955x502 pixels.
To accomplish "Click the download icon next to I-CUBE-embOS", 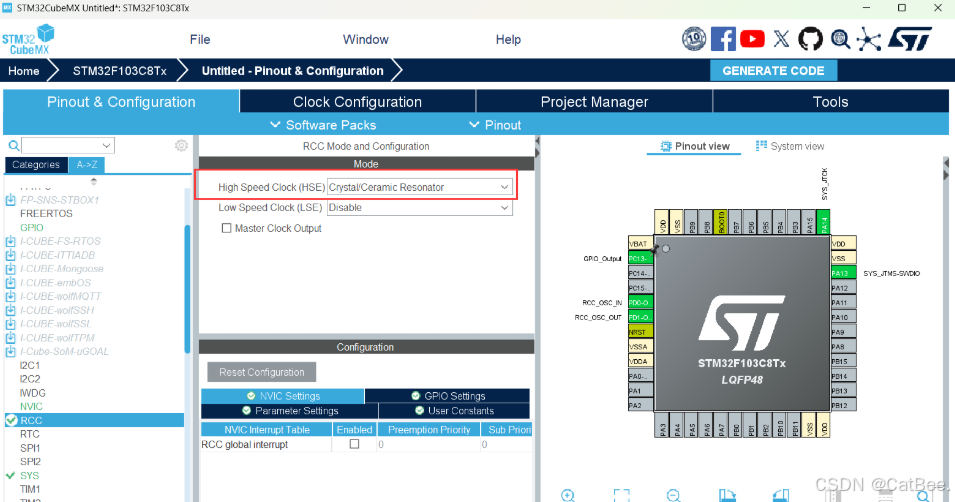I will pos(10,283).
